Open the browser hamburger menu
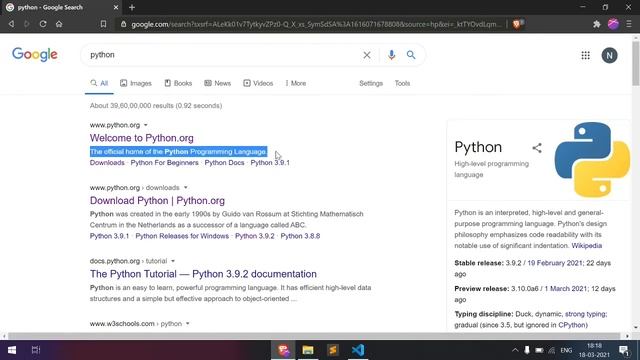The width and height of the screenshot is (640, 360). point(629,24)
